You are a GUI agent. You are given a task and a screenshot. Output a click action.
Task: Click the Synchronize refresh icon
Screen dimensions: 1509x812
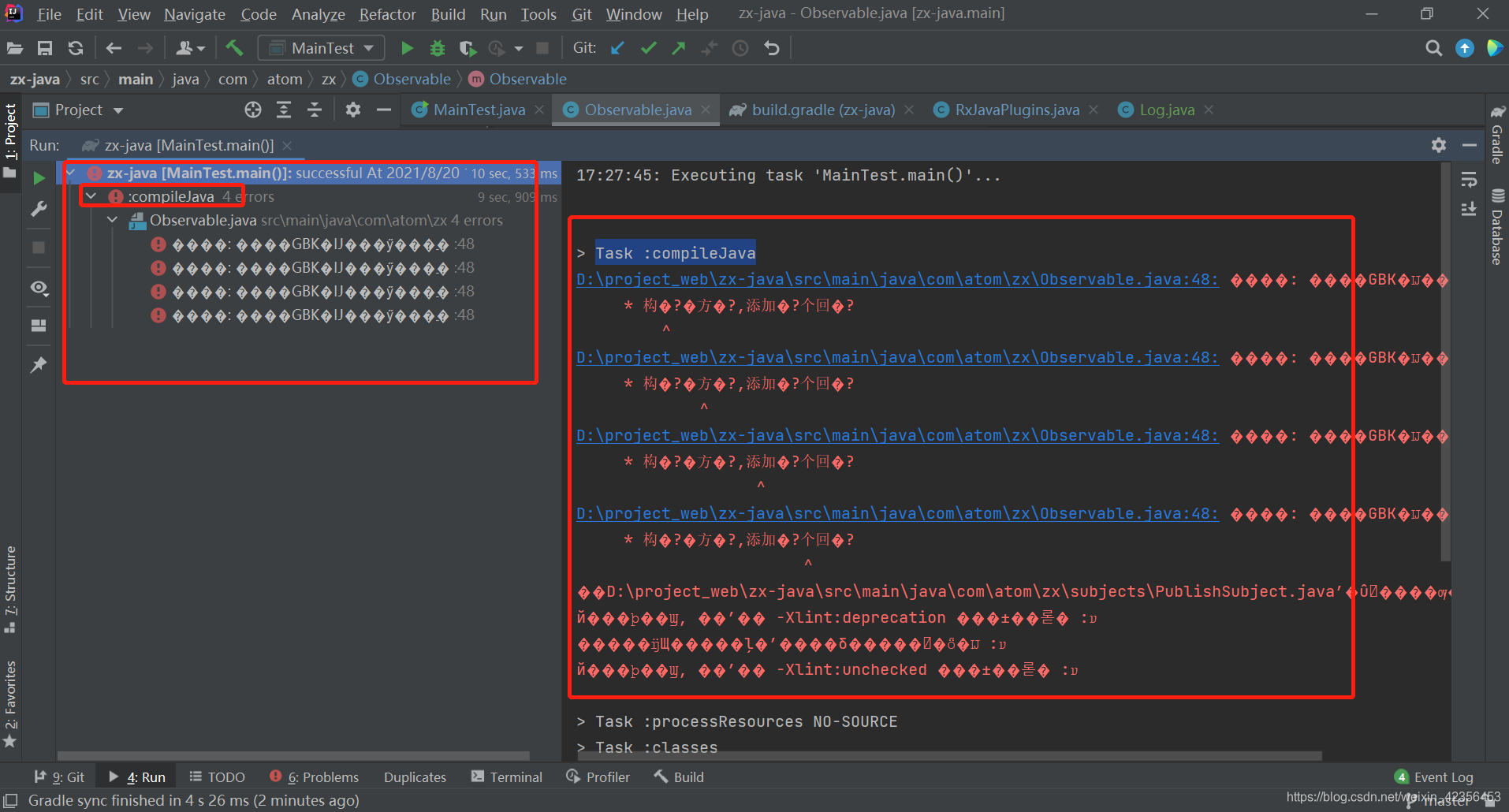click(76, 48)
